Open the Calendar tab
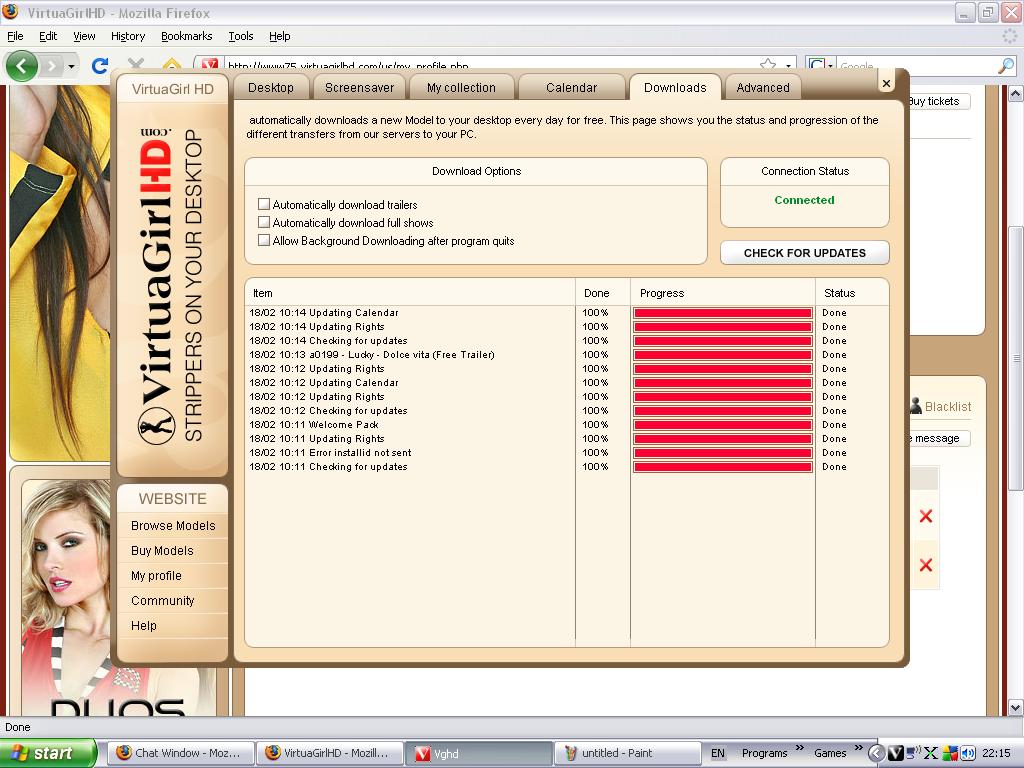1024x768 pixels. [x=571, y=88]
